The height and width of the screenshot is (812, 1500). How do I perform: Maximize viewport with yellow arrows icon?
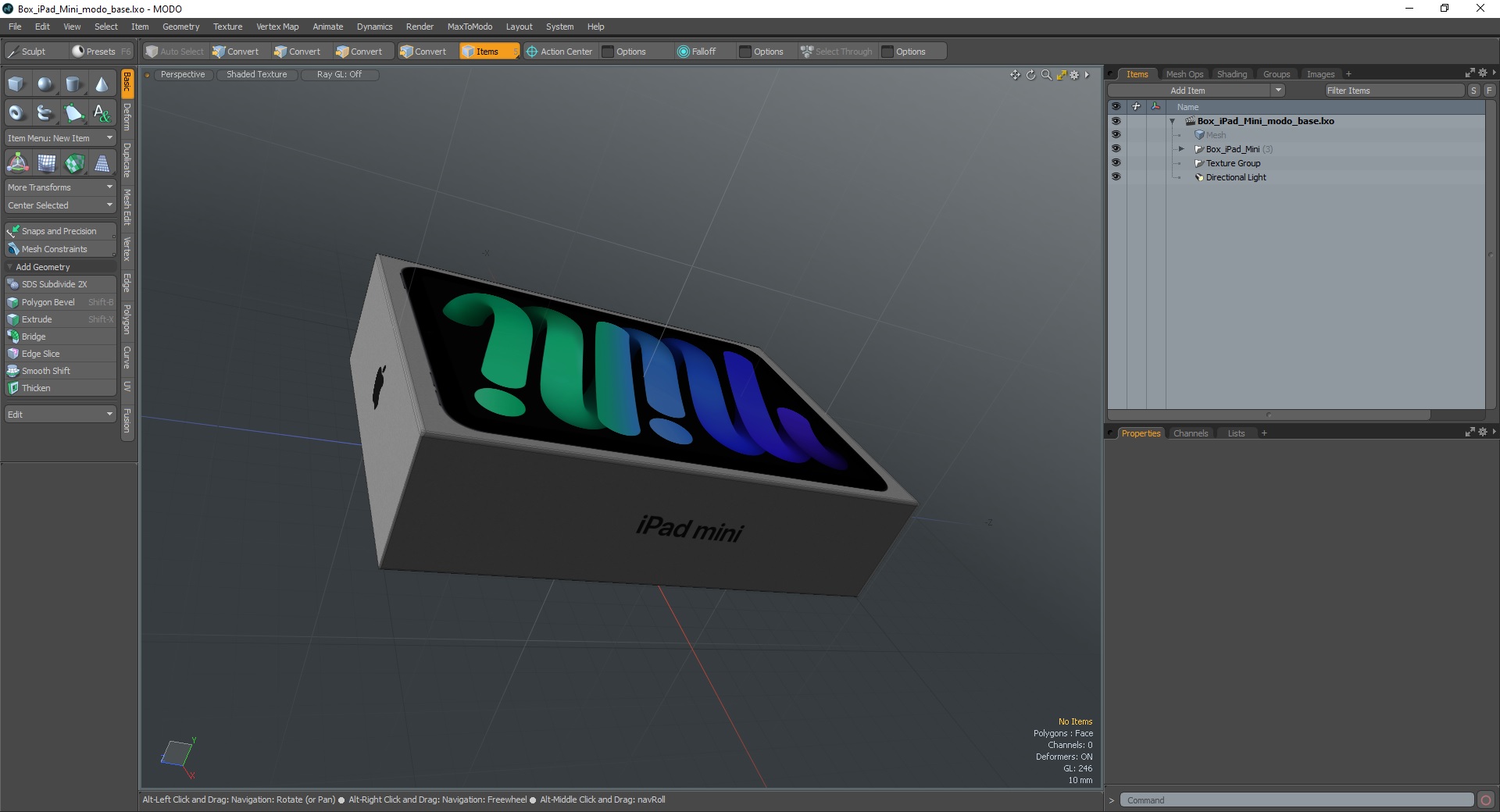1061,75
